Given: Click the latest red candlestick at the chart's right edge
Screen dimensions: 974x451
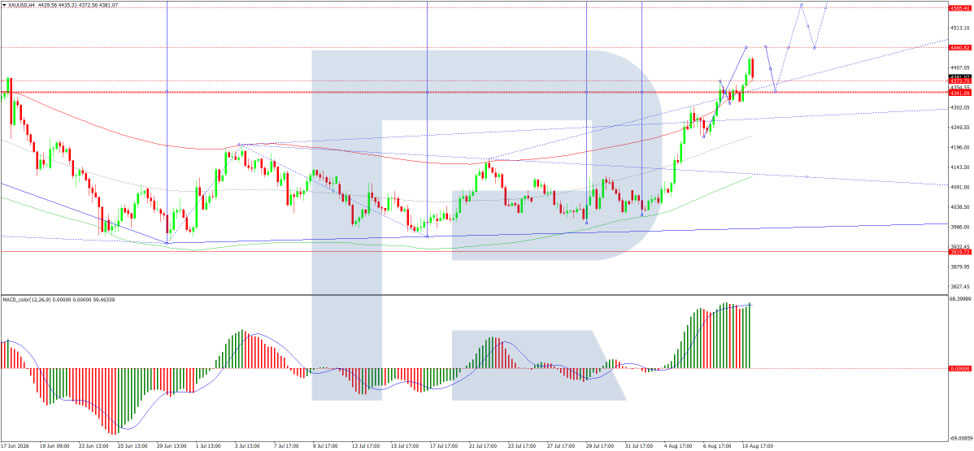Looking at the screenshot, I should pyautogui.click(x=752, y=68).
